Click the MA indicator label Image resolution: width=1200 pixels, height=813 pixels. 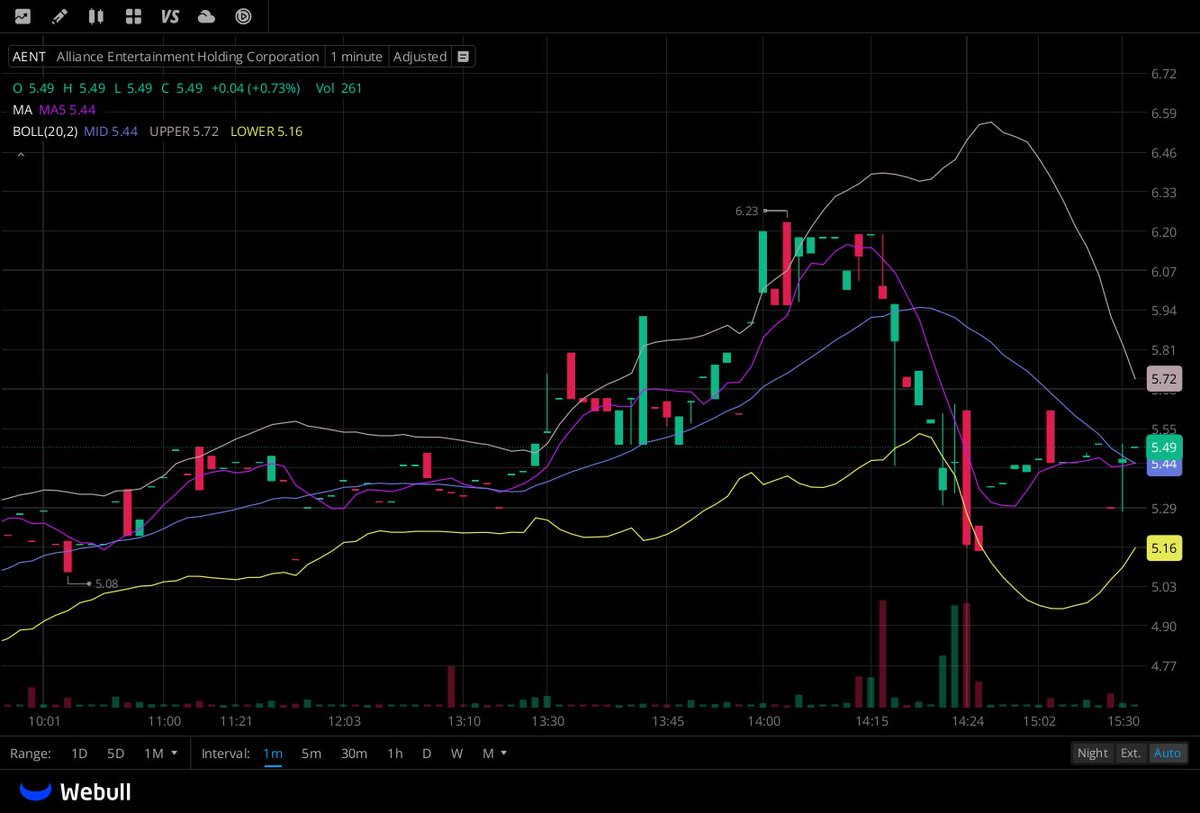pos(22,110)
